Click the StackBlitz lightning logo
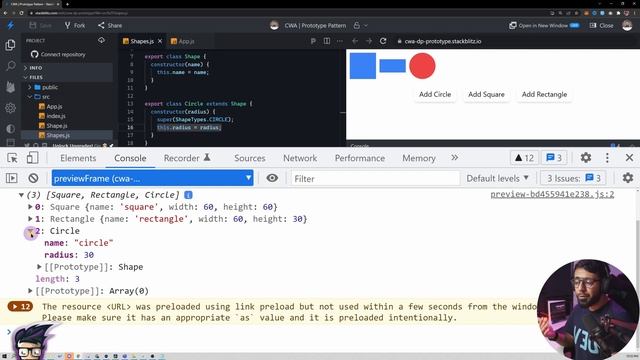 11,25
